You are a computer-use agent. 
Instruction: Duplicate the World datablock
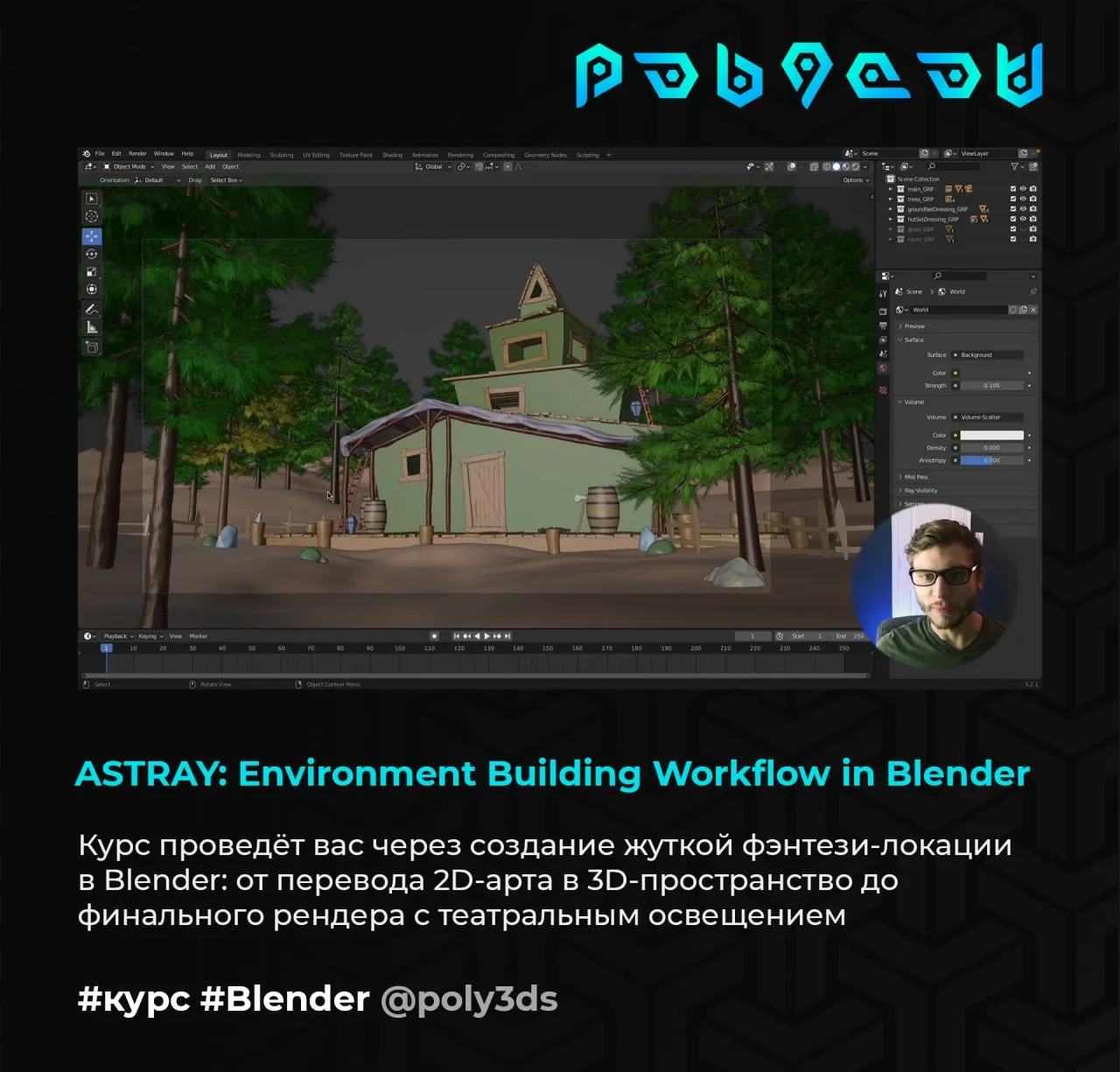[x=1023, y=310]
